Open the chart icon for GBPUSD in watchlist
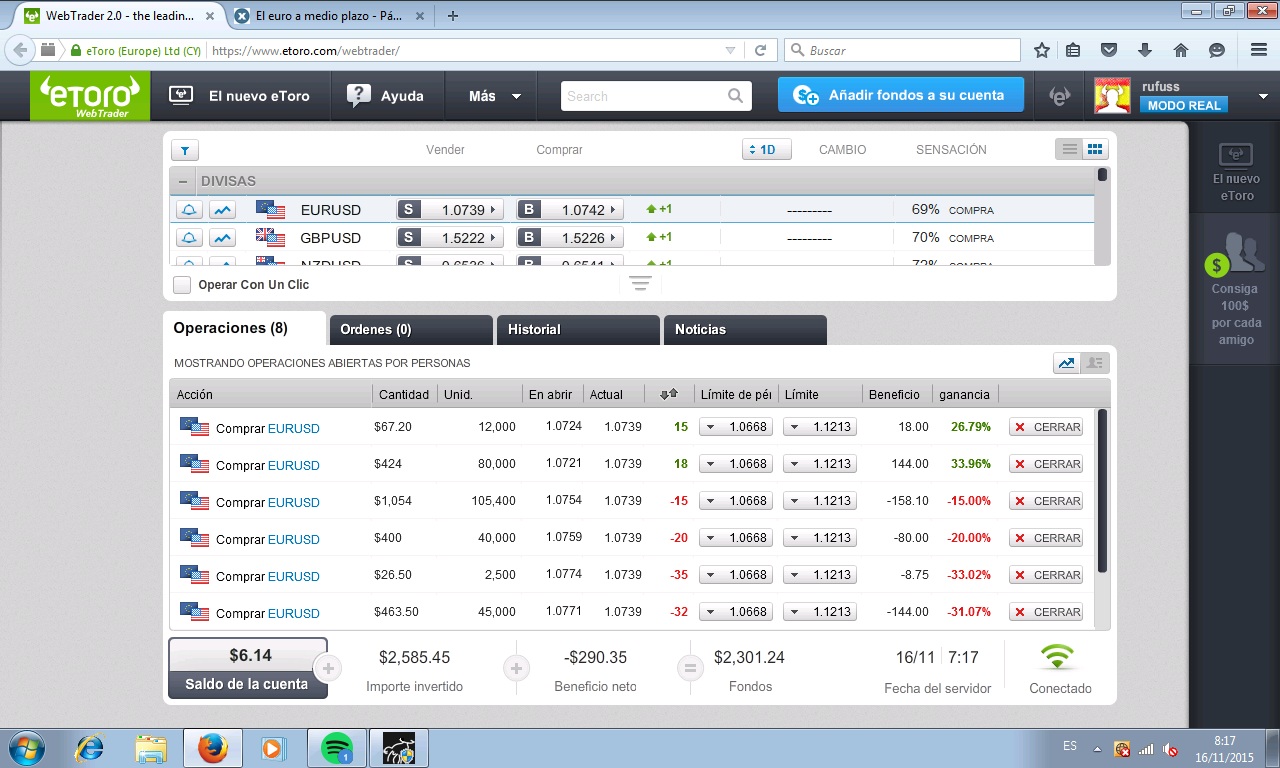The image size is (1280, 768). (x=222, y=238)
